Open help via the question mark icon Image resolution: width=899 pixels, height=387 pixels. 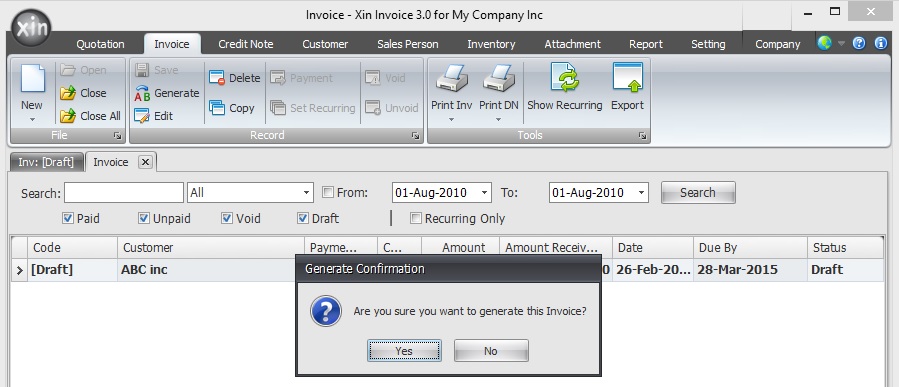click(859, 43)
